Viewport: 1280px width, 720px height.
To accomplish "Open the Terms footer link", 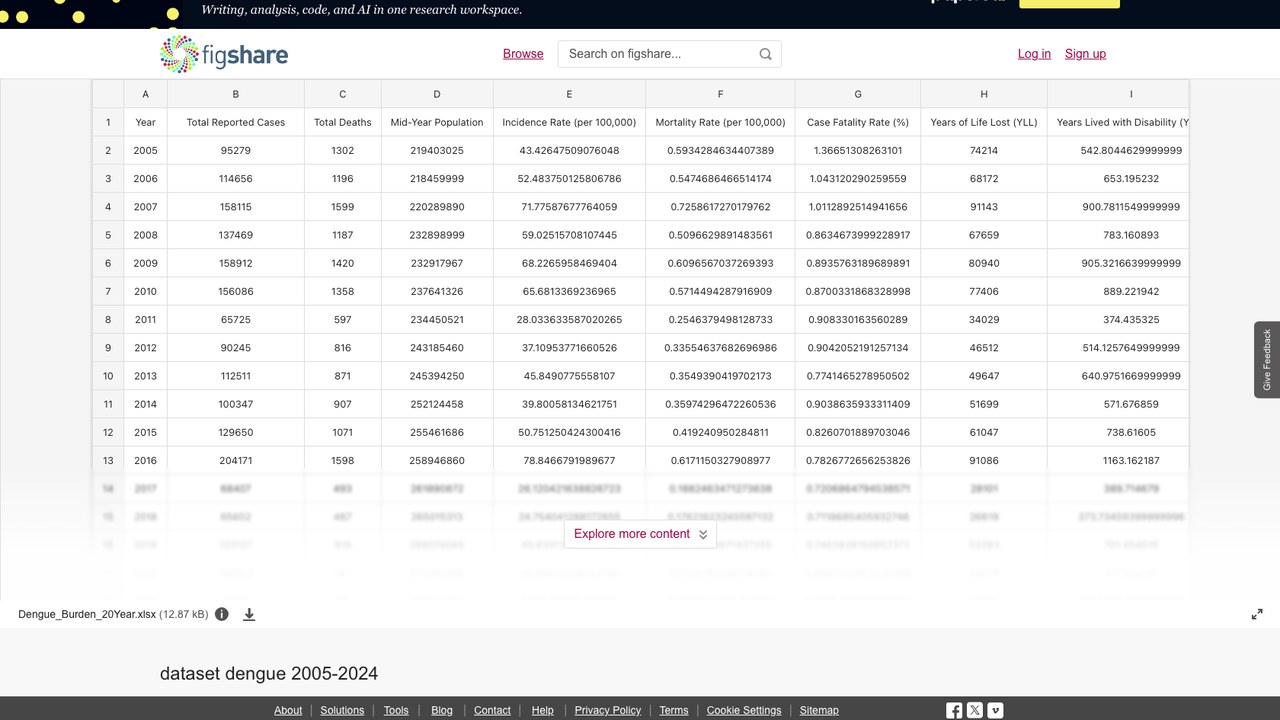I will click(x=674, y=710).
